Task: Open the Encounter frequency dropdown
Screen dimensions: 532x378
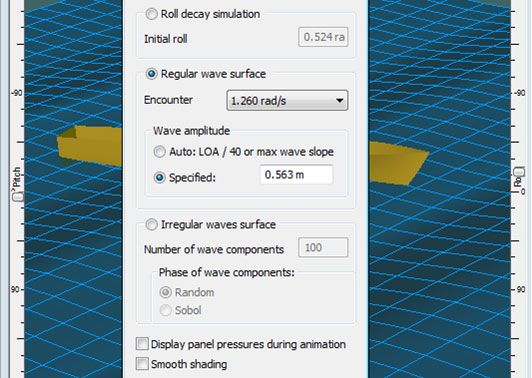Action: [287, 100]
